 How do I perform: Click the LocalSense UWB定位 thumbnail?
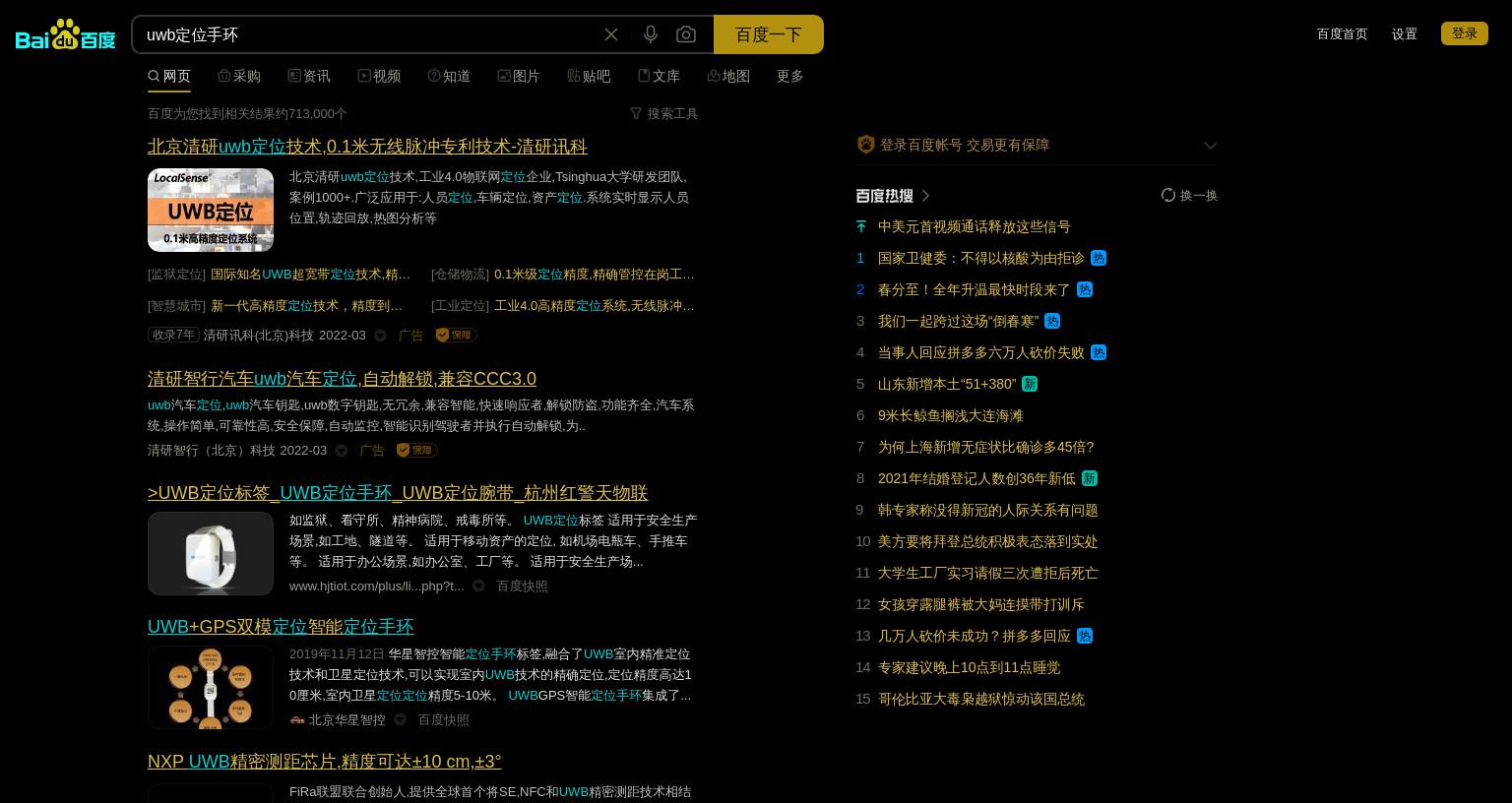(211, 210)
